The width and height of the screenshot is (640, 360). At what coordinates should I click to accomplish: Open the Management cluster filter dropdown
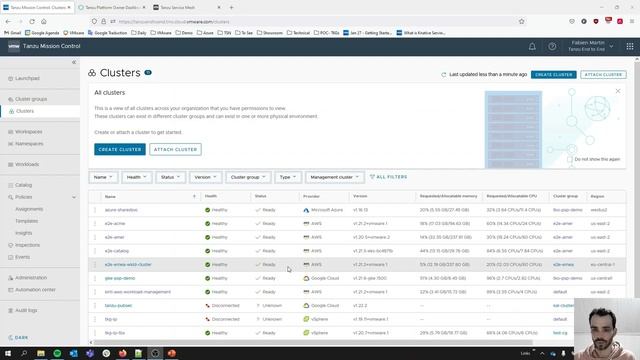click(x=334, y=177)
